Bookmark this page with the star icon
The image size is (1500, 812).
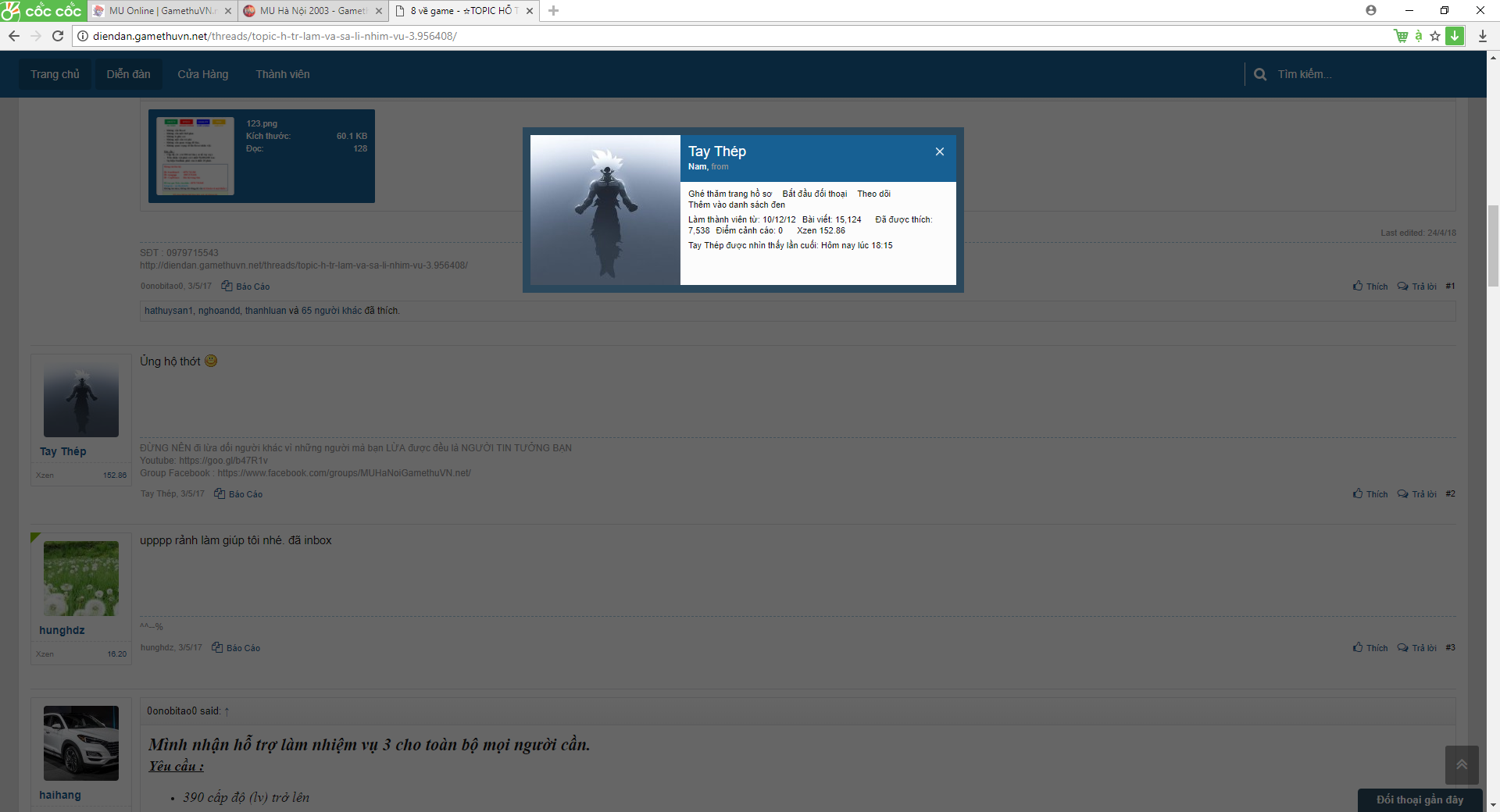pos(1435,36)
